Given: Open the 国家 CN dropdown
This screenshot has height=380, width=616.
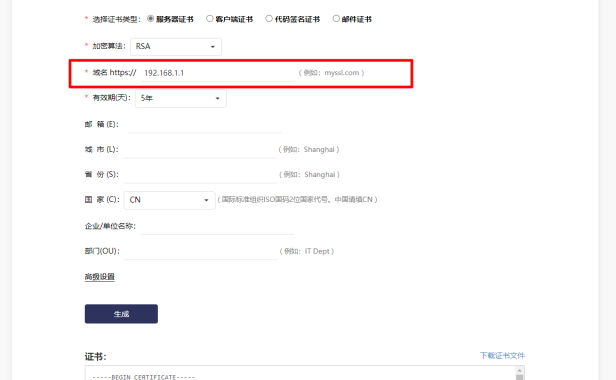Looking at the screenshot, I should click(169, 200).
